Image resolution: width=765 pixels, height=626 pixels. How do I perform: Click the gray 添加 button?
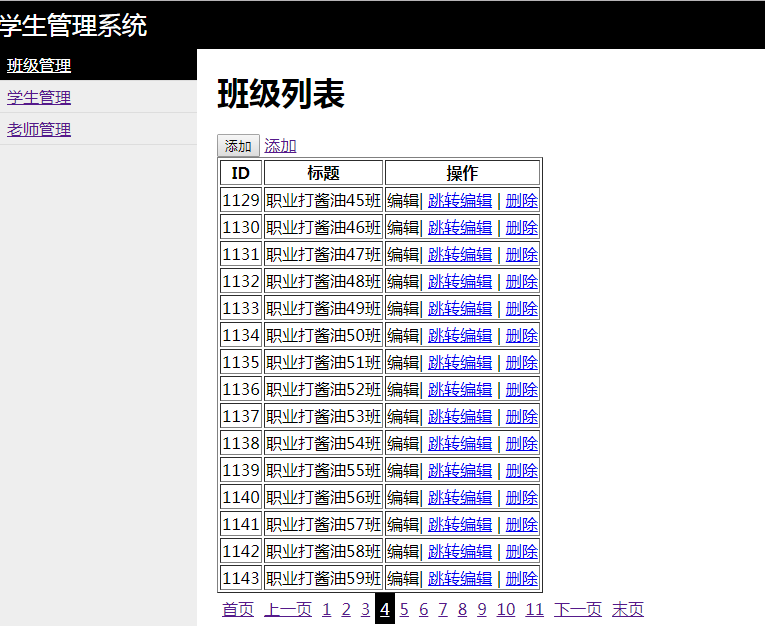click(x=238, y=145)
